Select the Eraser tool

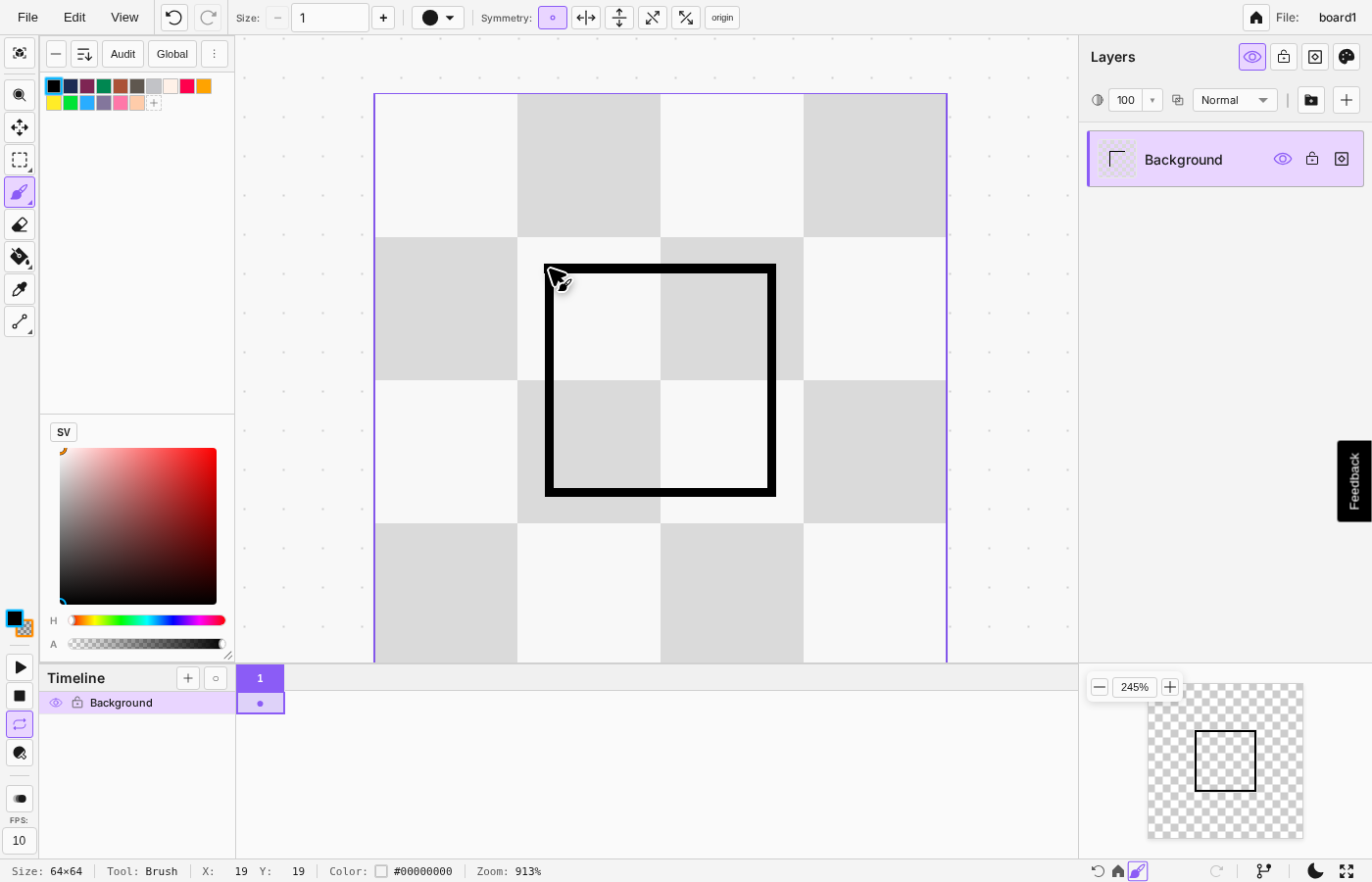coord(20,224)
